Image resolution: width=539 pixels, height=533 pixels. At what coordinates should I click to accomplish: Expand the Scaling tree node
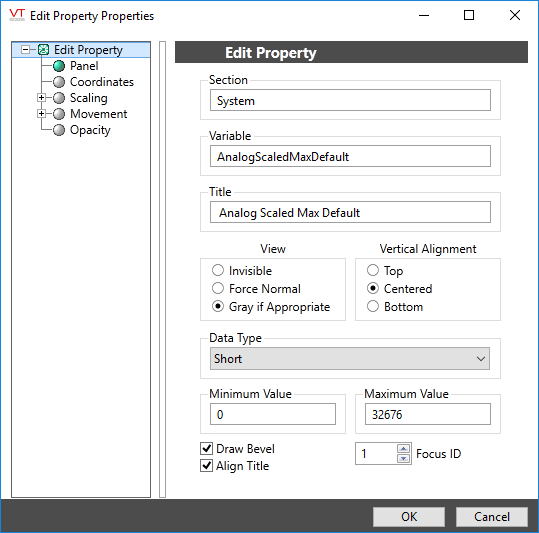41,98
